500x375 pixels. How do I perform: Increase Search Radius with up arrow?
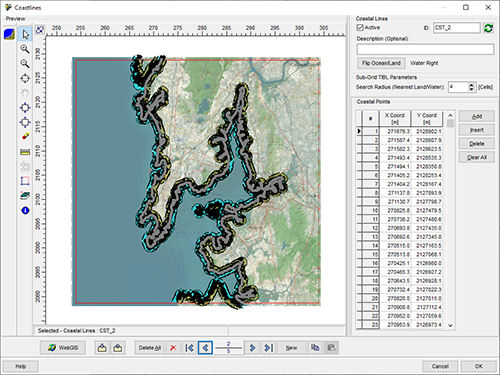point(471,85)
